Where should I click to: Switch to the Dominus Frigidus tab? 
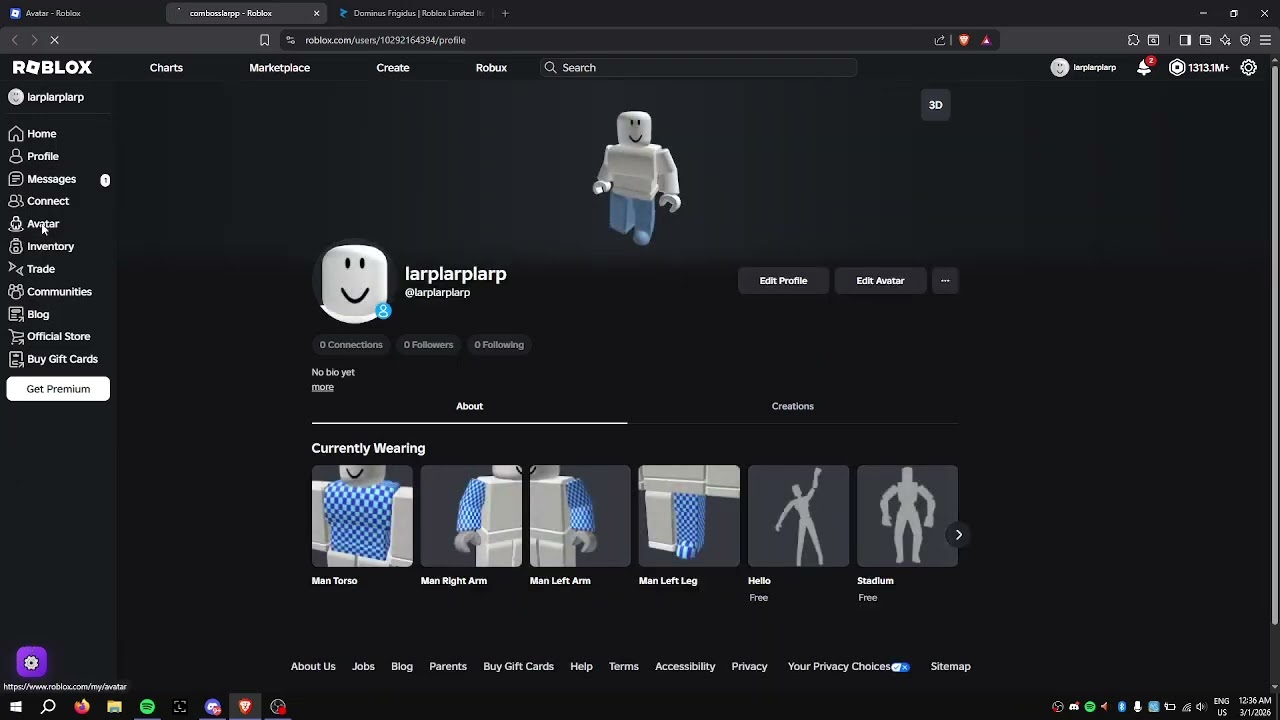pyautogui.click(x=412, y=13)
